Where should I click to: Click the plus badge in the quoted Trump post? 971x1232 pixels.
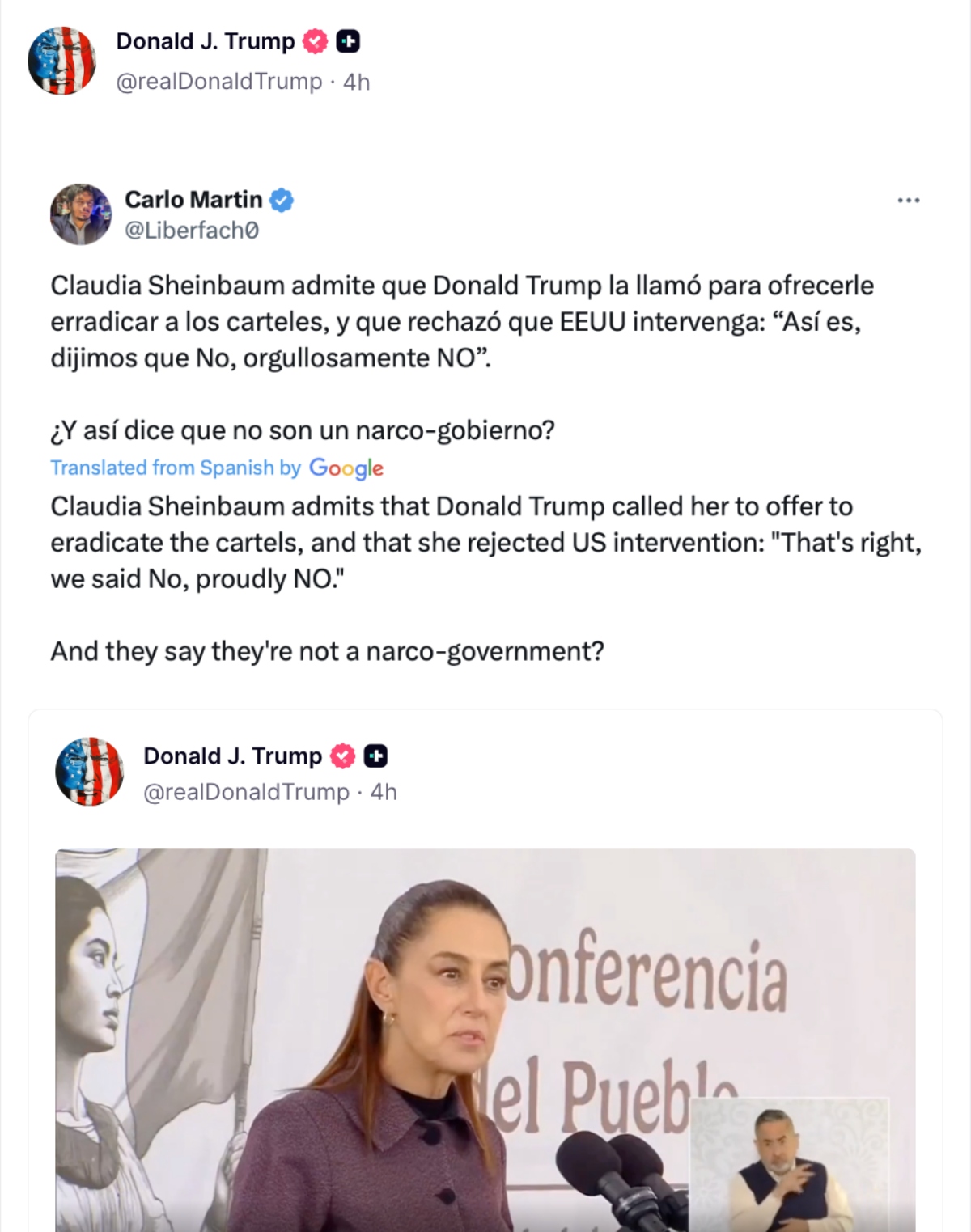pyautogui.click(x=375, y=756)
